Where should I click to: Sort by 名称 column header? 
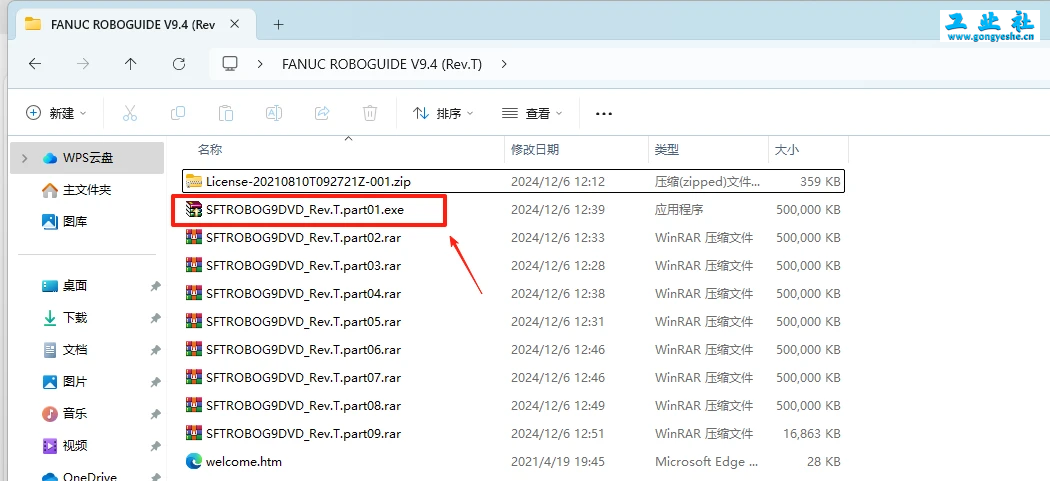[x=210, y=150]
